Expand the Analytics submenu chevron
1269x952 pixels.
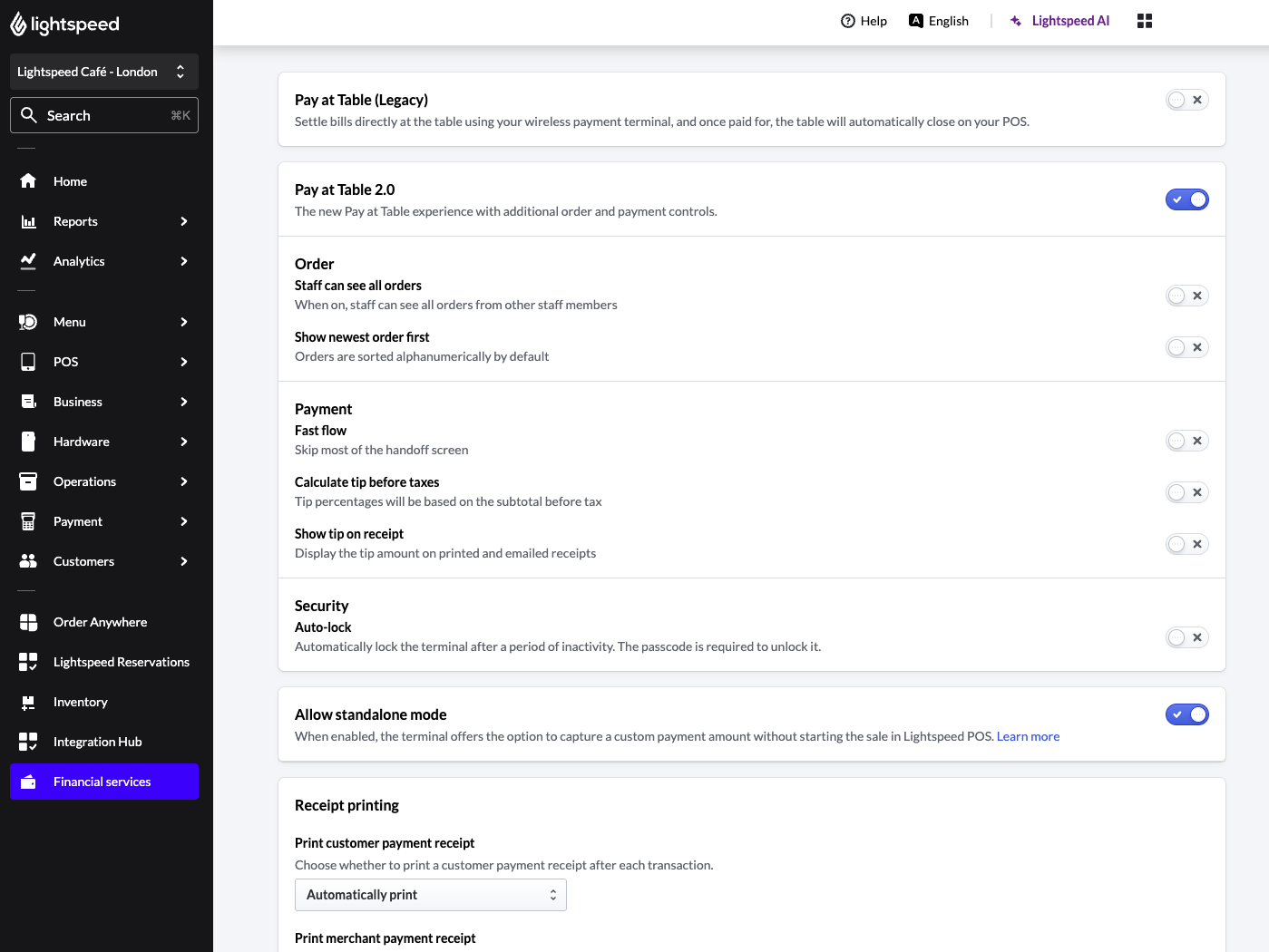tap(184, 261)
